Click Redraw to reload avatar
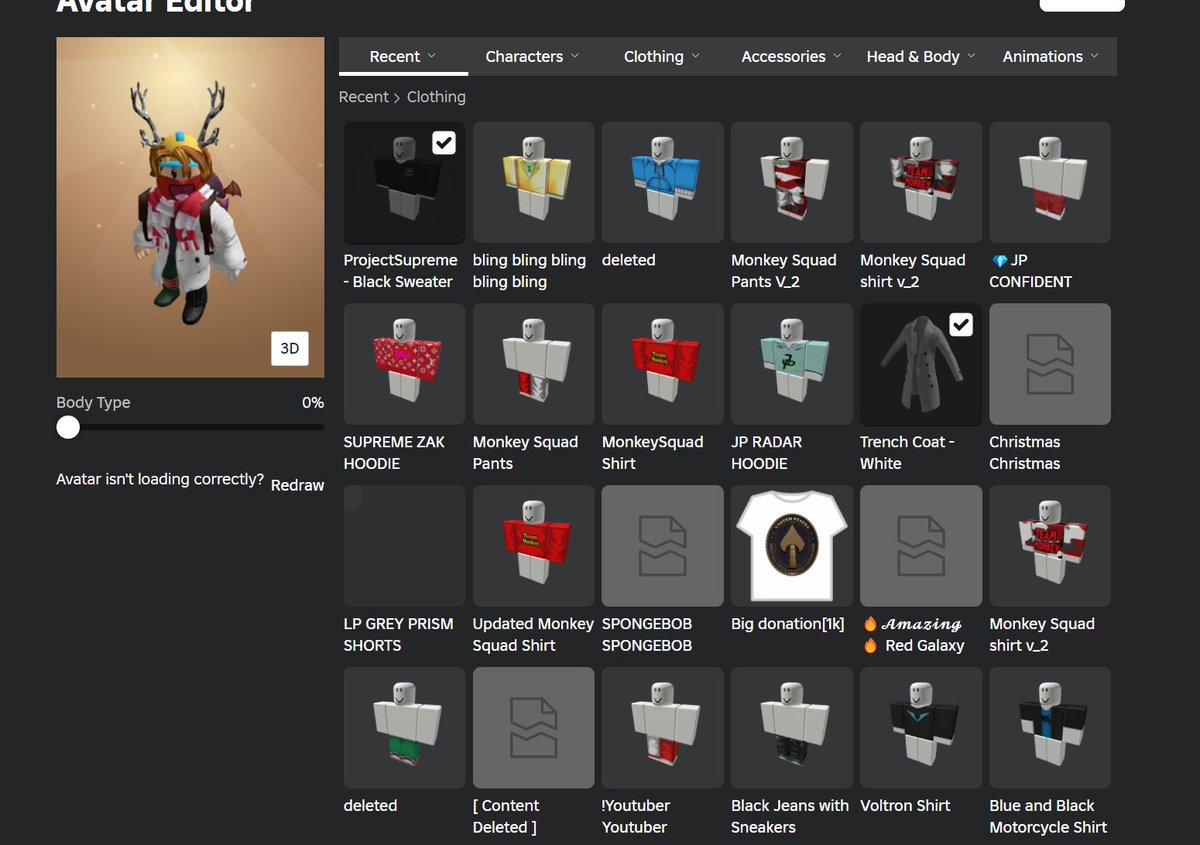The height and width of the screenshot is (845, 1200). [x=298, y=485]
